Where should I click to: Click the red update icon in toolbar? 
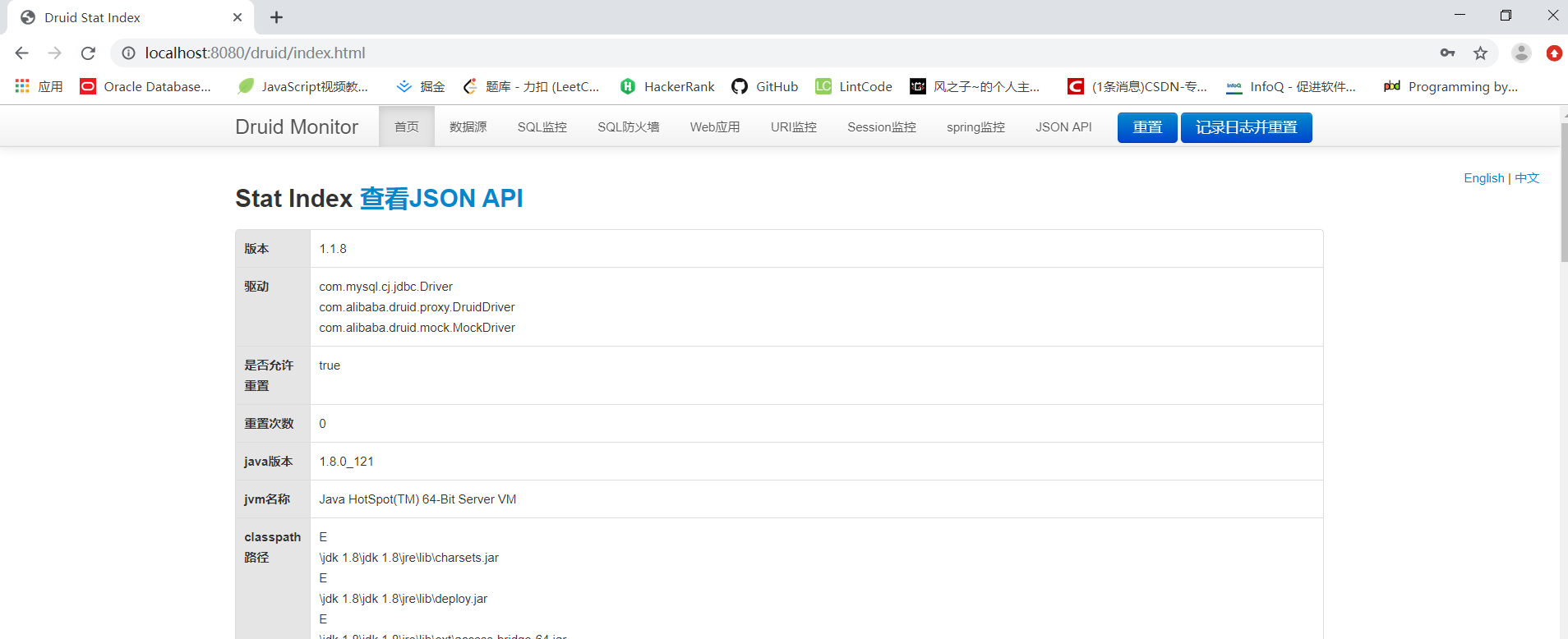click(x=1554, y=53)
